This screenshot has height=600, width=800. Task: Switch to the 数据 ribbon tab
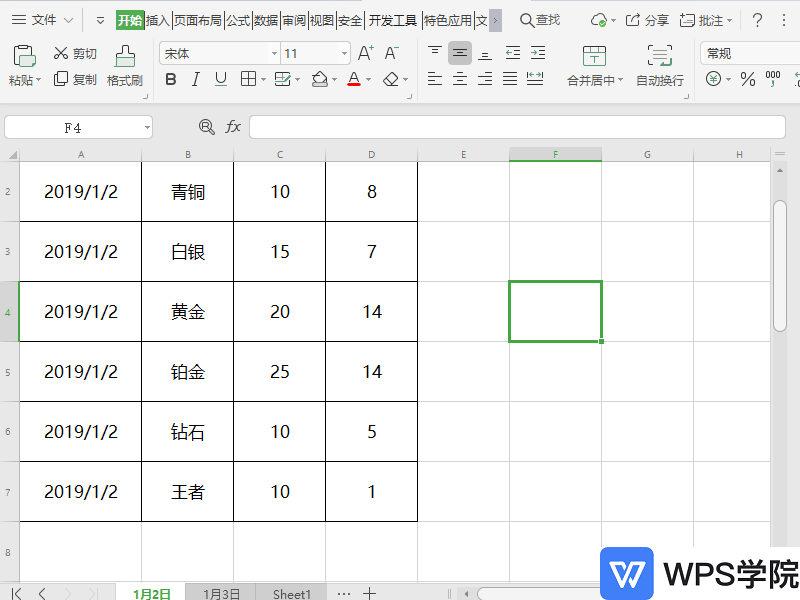coord(264,17)
